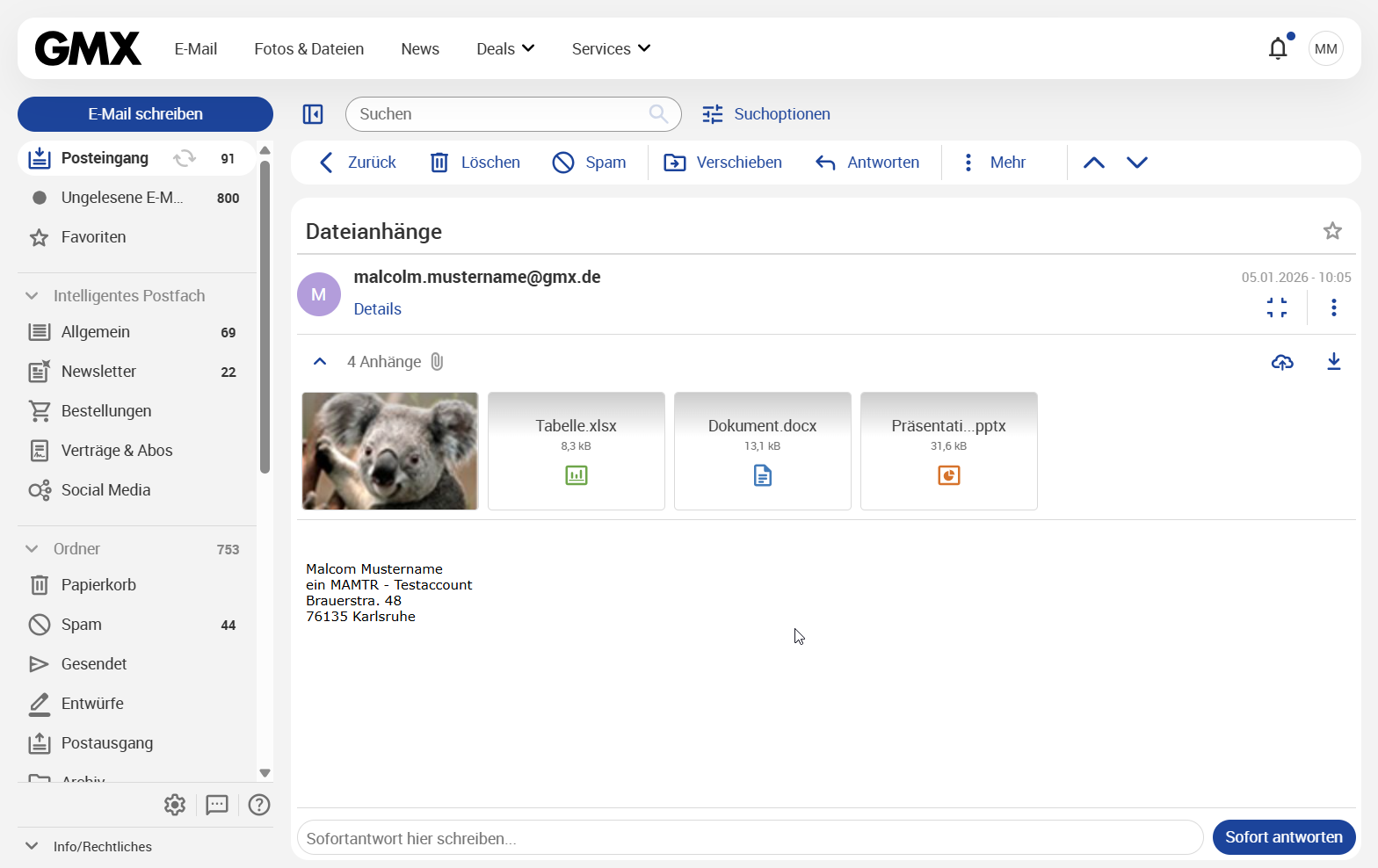This screenshot has width=1378, height=868.
Task: Collapse the Intelligentes Postfach section
Action: (33, 296)
